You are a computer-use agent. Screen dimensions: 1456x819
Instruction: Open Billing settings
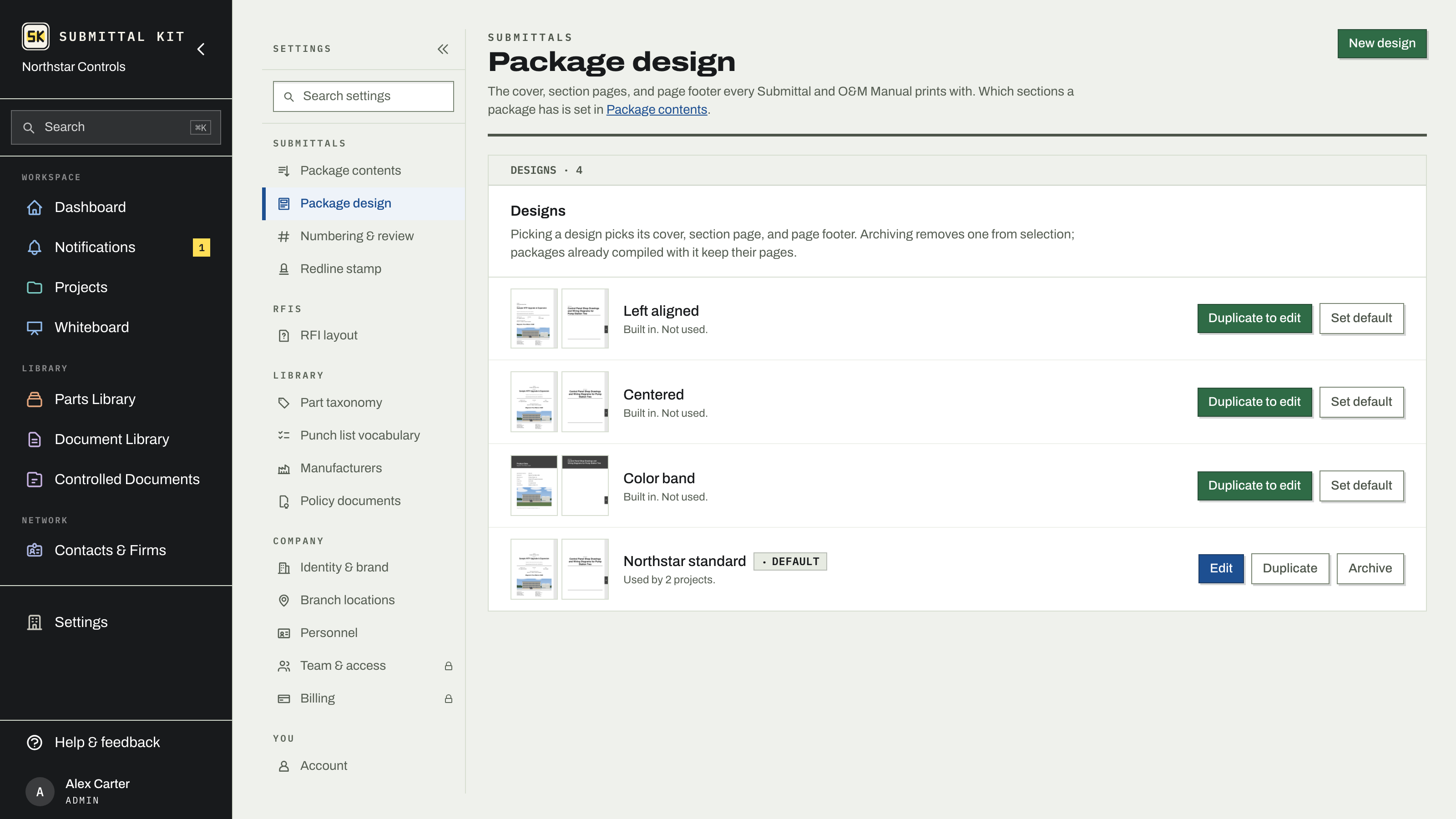pyautogui.click(x=364, y=698)
